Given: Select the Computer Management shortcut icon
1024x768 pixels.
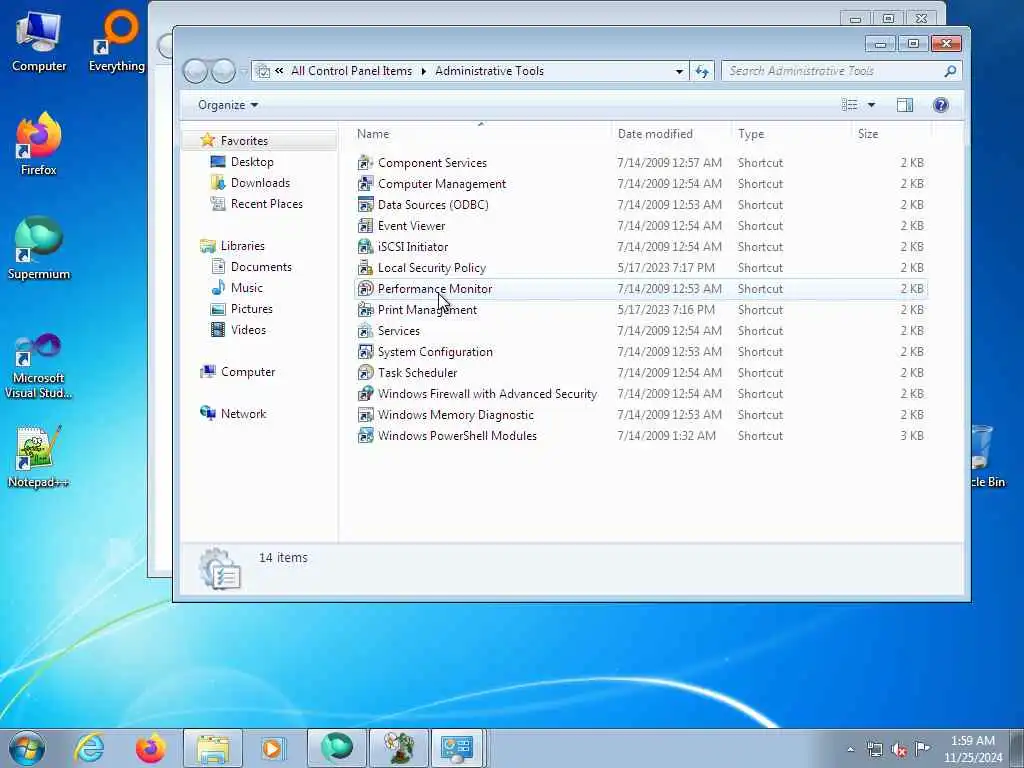Looking at the screenshot, I should coord(365,184).
